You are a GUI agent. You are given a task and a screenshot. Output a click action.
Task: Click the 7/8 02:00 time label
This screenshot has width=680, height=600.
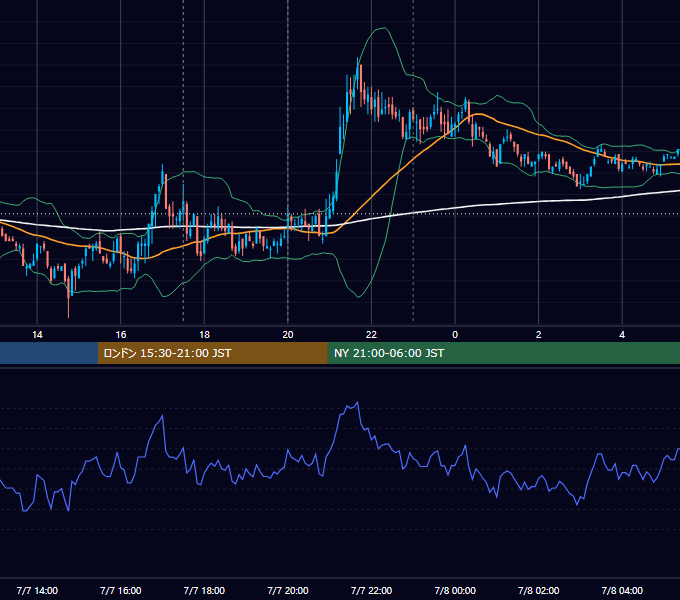[x=539, y=590]
